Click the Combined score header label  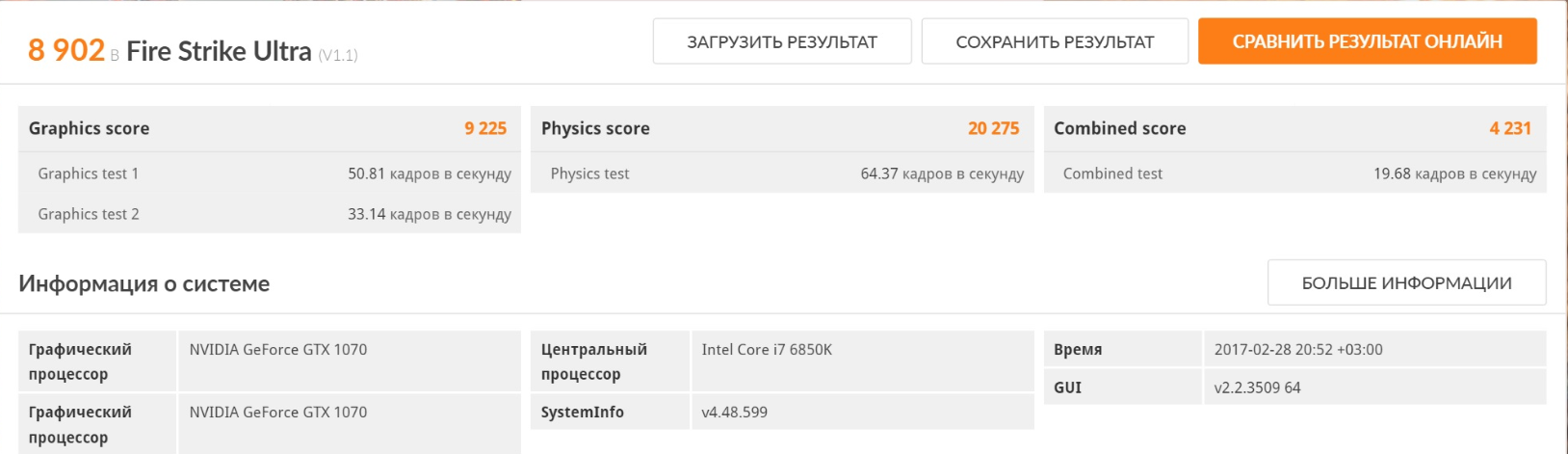(1119, 128)
